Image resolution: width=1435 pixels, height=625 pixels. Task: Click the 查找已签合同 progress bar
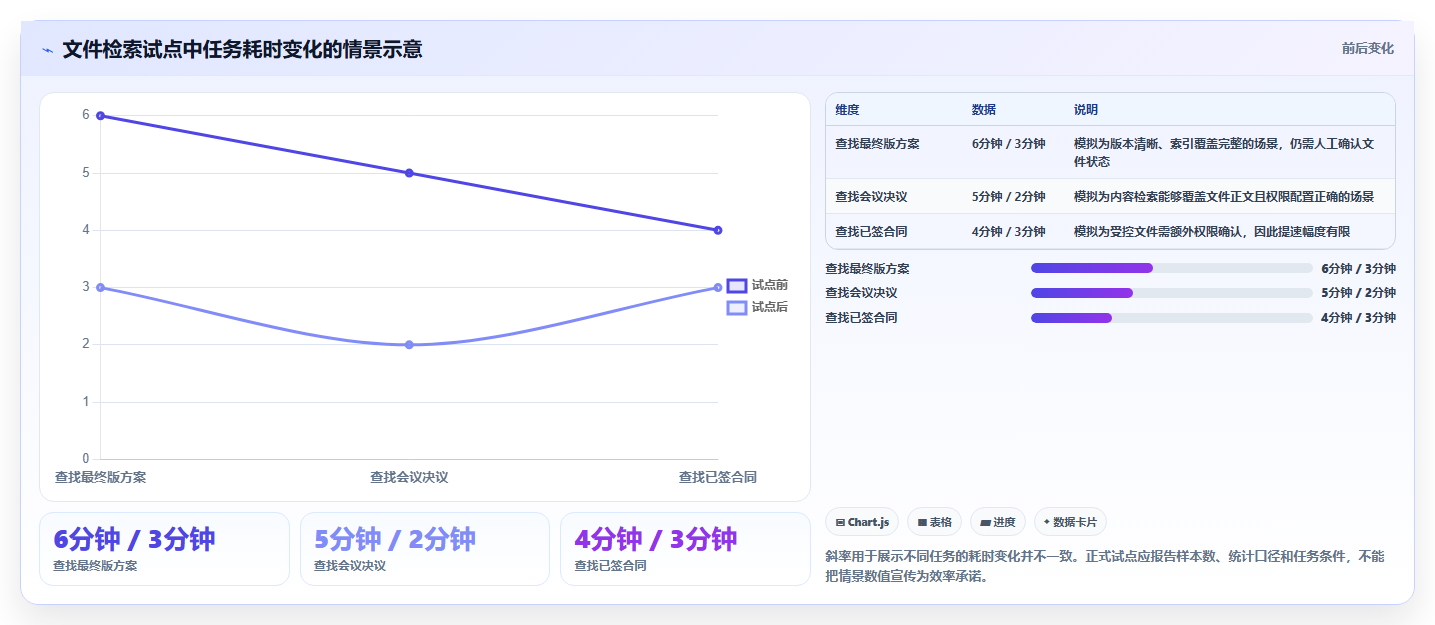point(1171,318)
